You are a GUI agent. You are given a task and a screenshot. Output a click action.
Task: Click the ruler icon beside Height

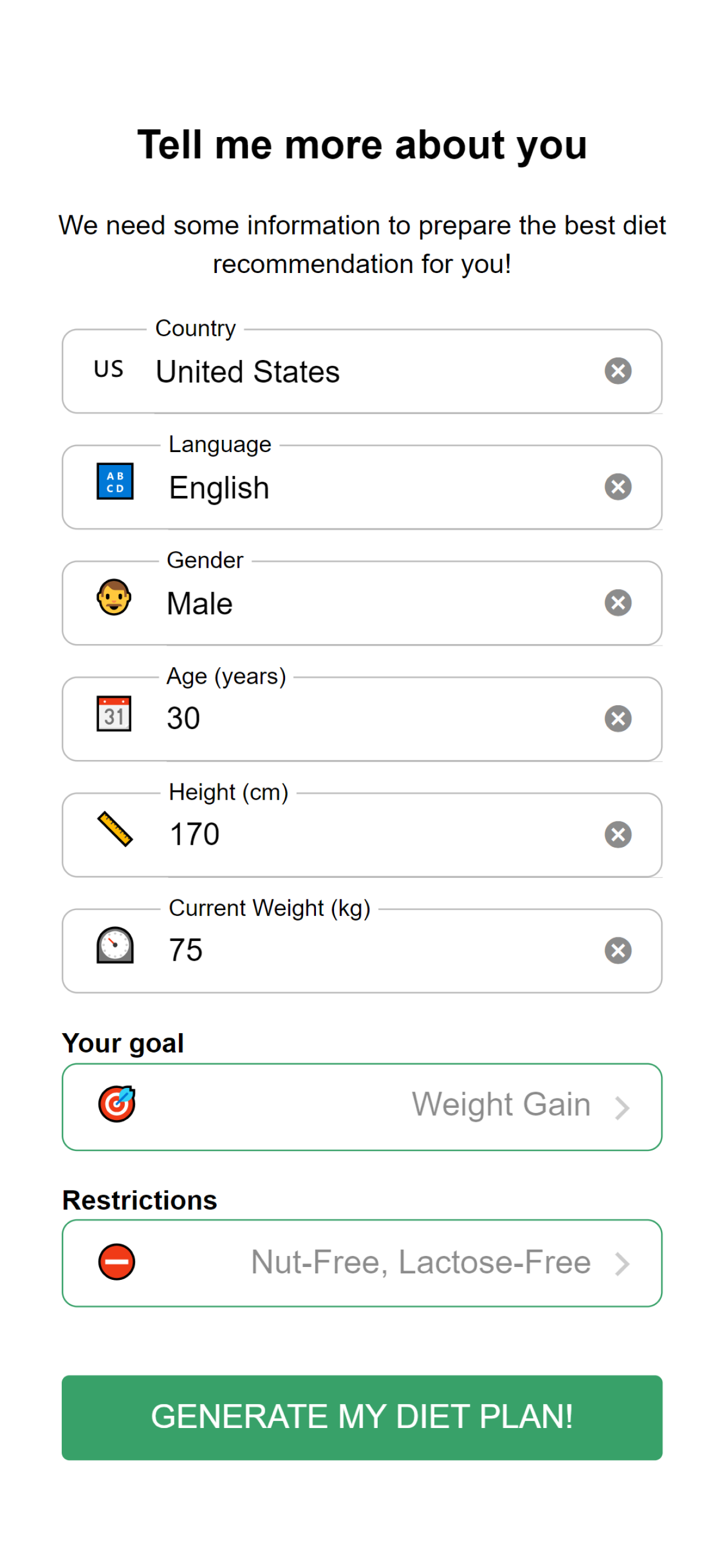(114, 829)
